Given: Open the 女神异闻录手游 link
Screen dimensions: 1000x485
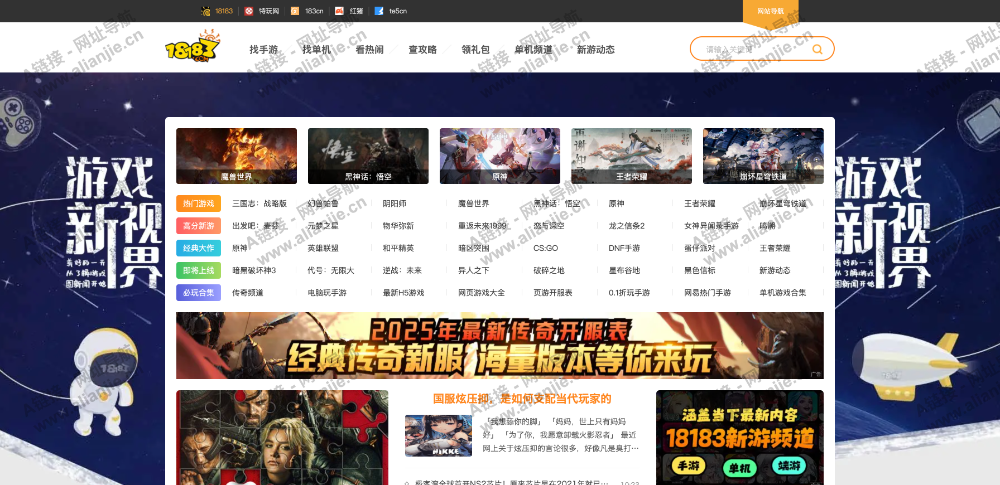Looking at the screenshot, I should click(x=711, y=226).
